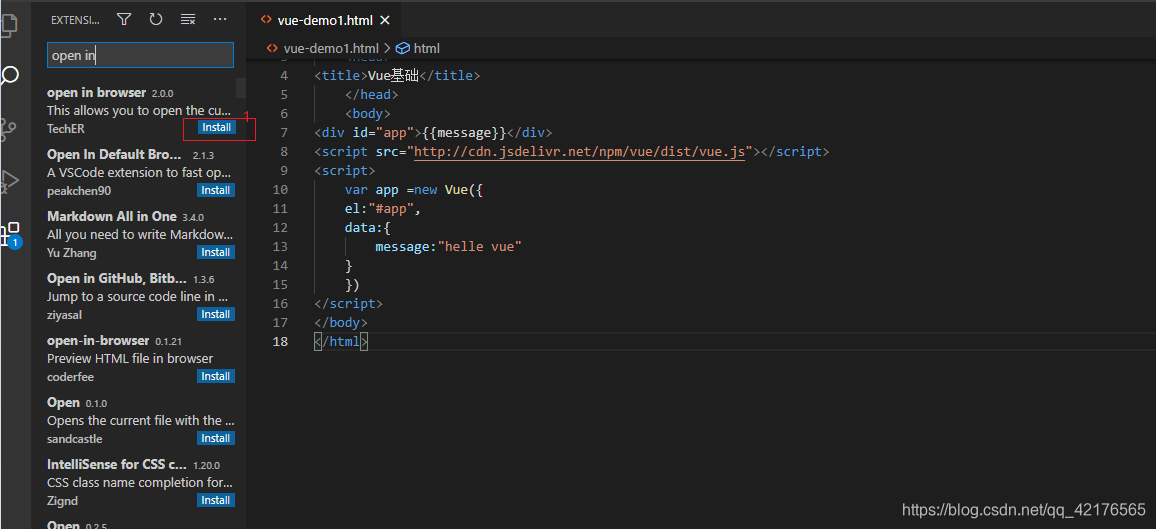The width and height of the screenshot is (1156, 529).
Task: Open Extensions activity icon with badge
Action: click(10, 236)
